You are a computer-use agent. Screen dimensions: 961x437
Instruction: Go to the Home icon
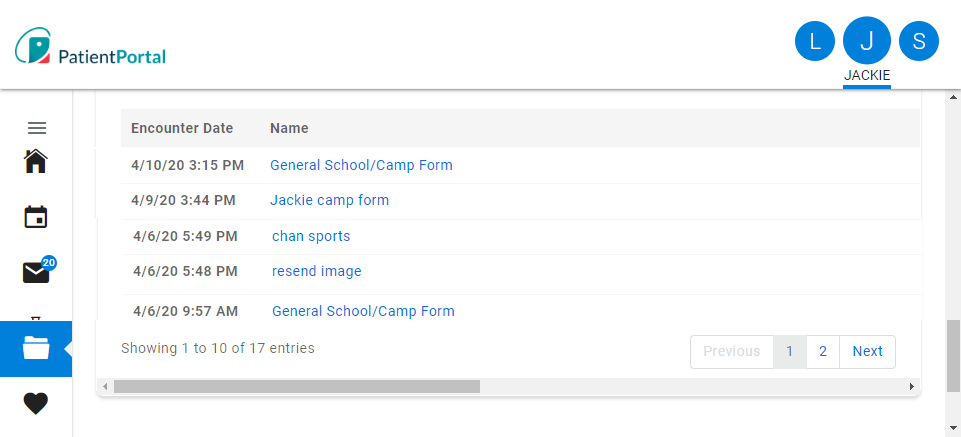[x=36, y=161]
